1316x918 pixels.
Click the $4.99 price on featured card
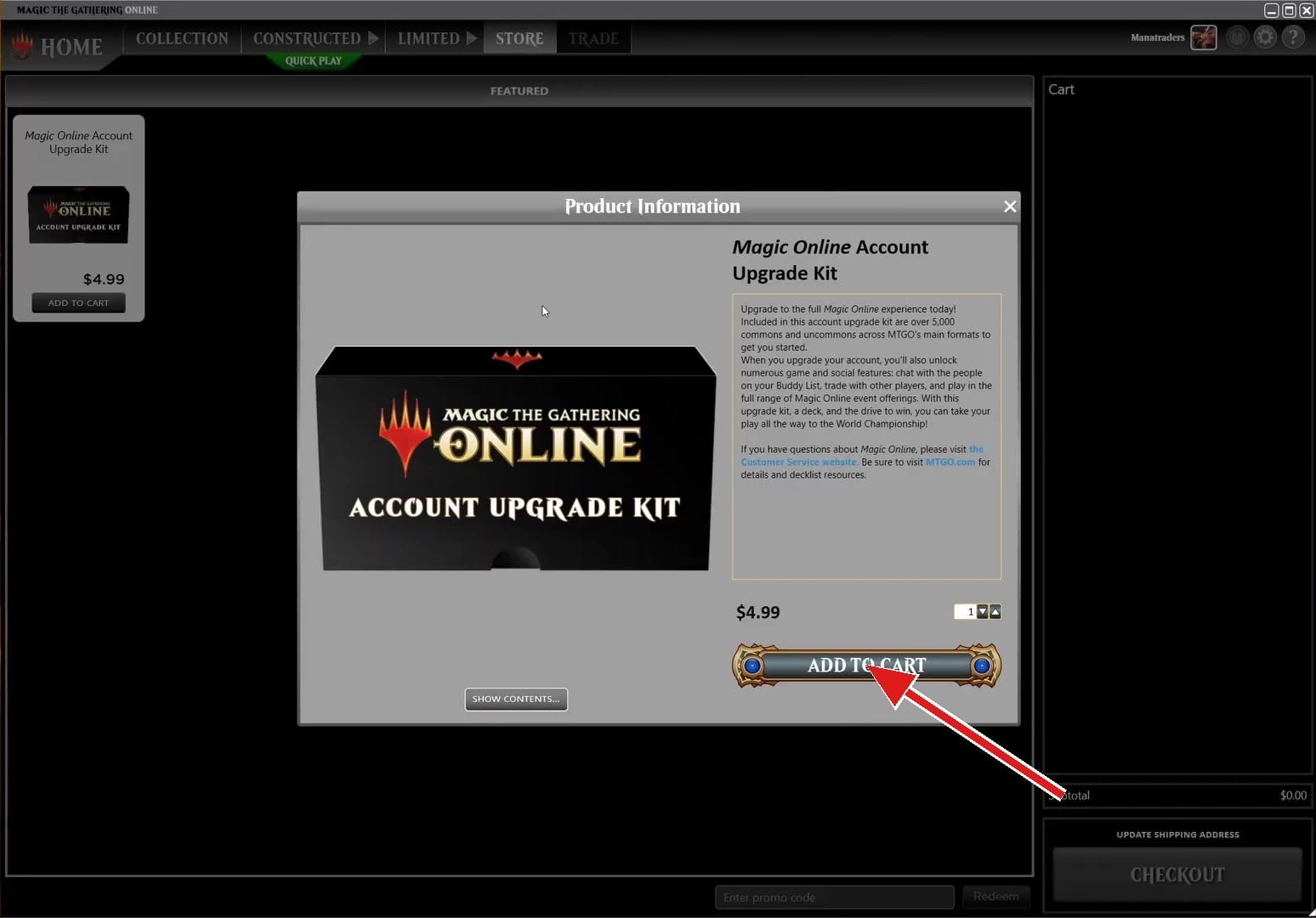(104, 279)
